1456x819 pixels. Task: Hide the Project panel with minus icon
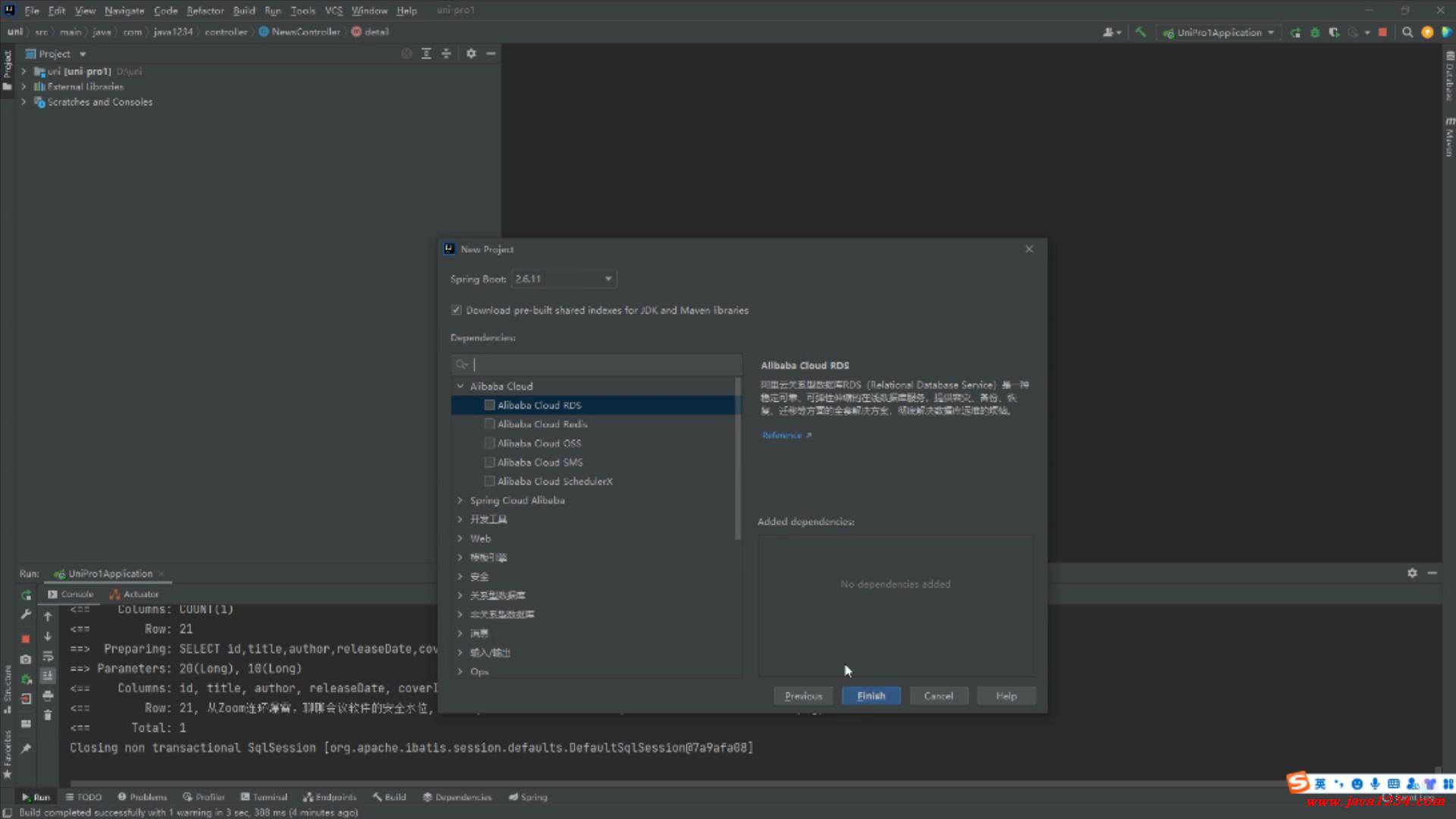(491, 53)
